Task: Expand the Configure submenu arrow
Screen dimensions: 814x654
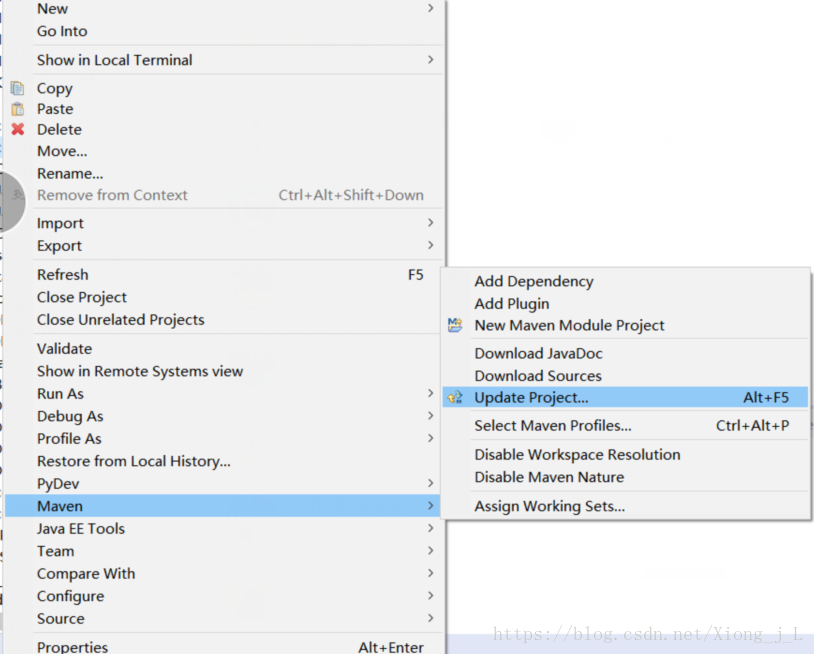Action: 430,595
